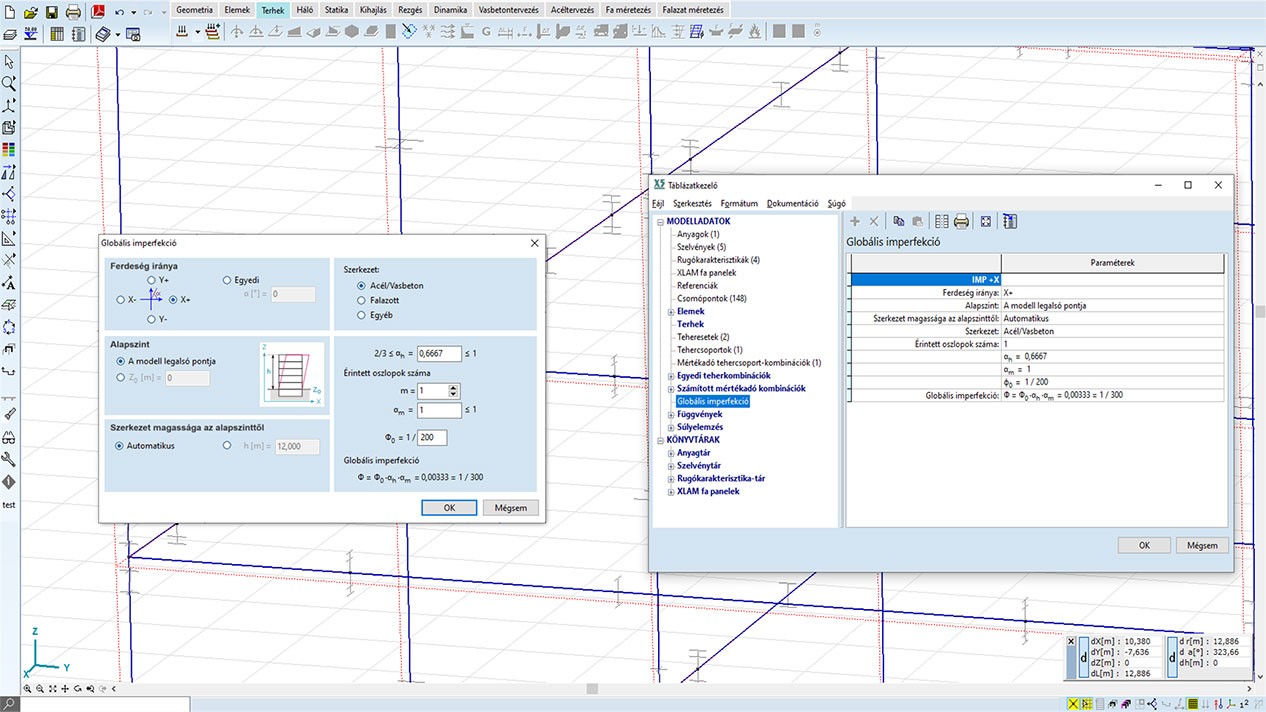Confirm Globális imperfekció dialog with OK
Screen dimensions: 1266x712
(x=449, y=508)
